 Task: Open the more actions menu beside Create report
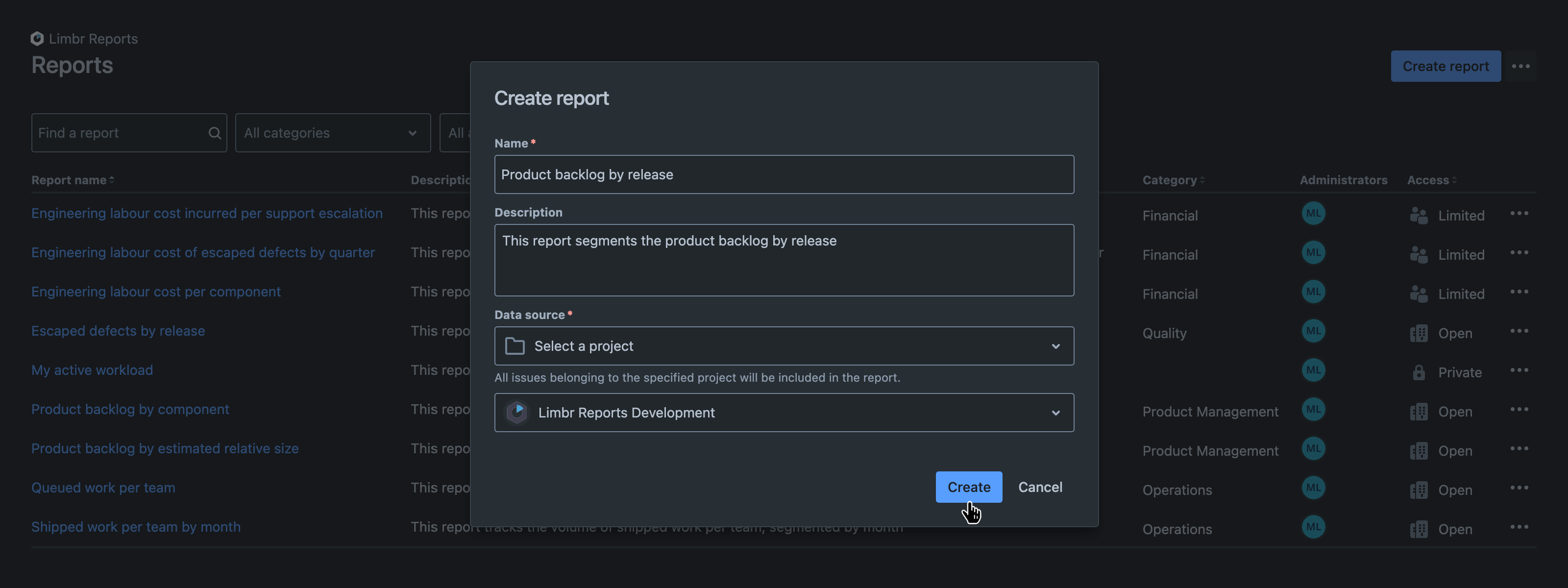(1521, 66)
